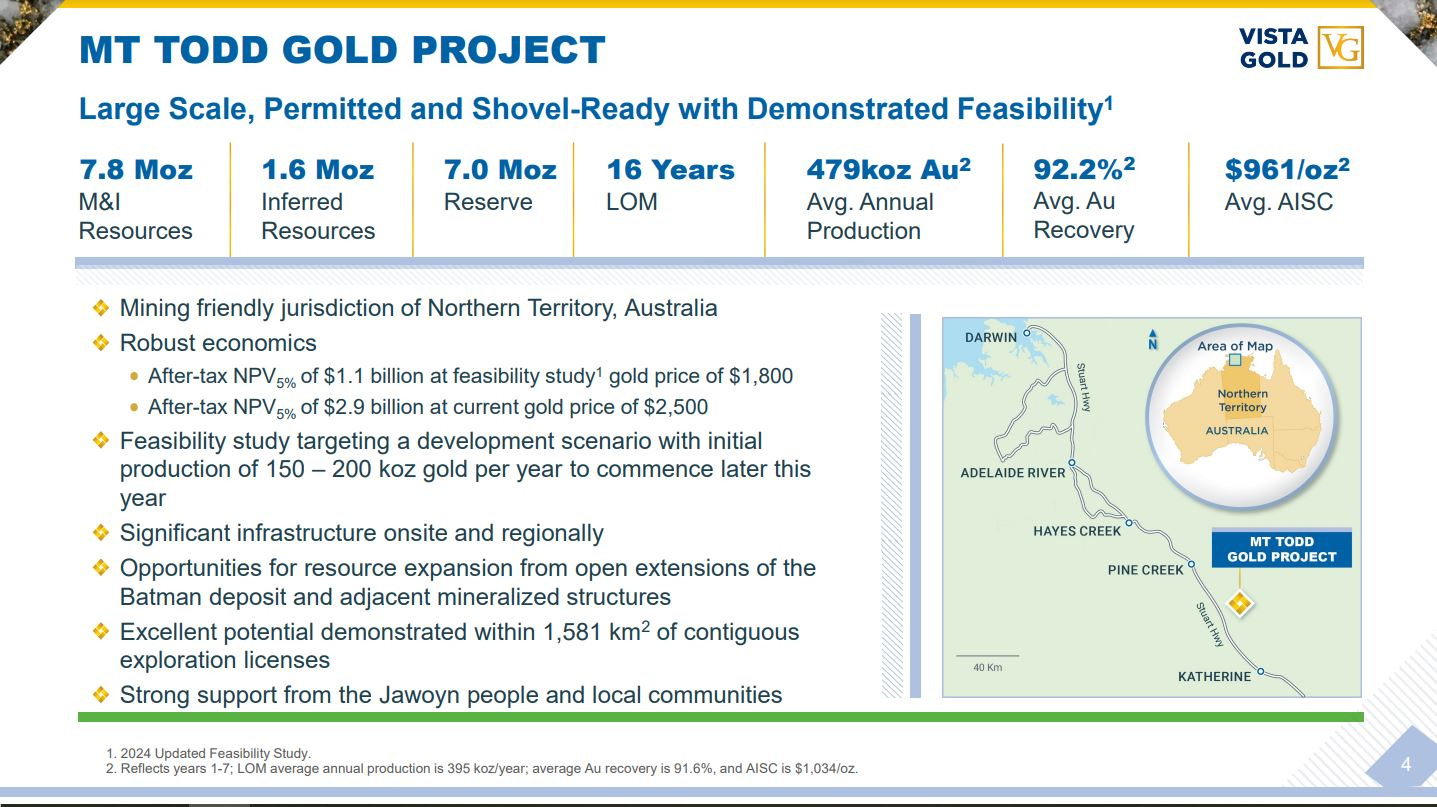
Task: Click the Large Scale, Permitted and Shovel-Ready subtitle
Action: (596, 108)
